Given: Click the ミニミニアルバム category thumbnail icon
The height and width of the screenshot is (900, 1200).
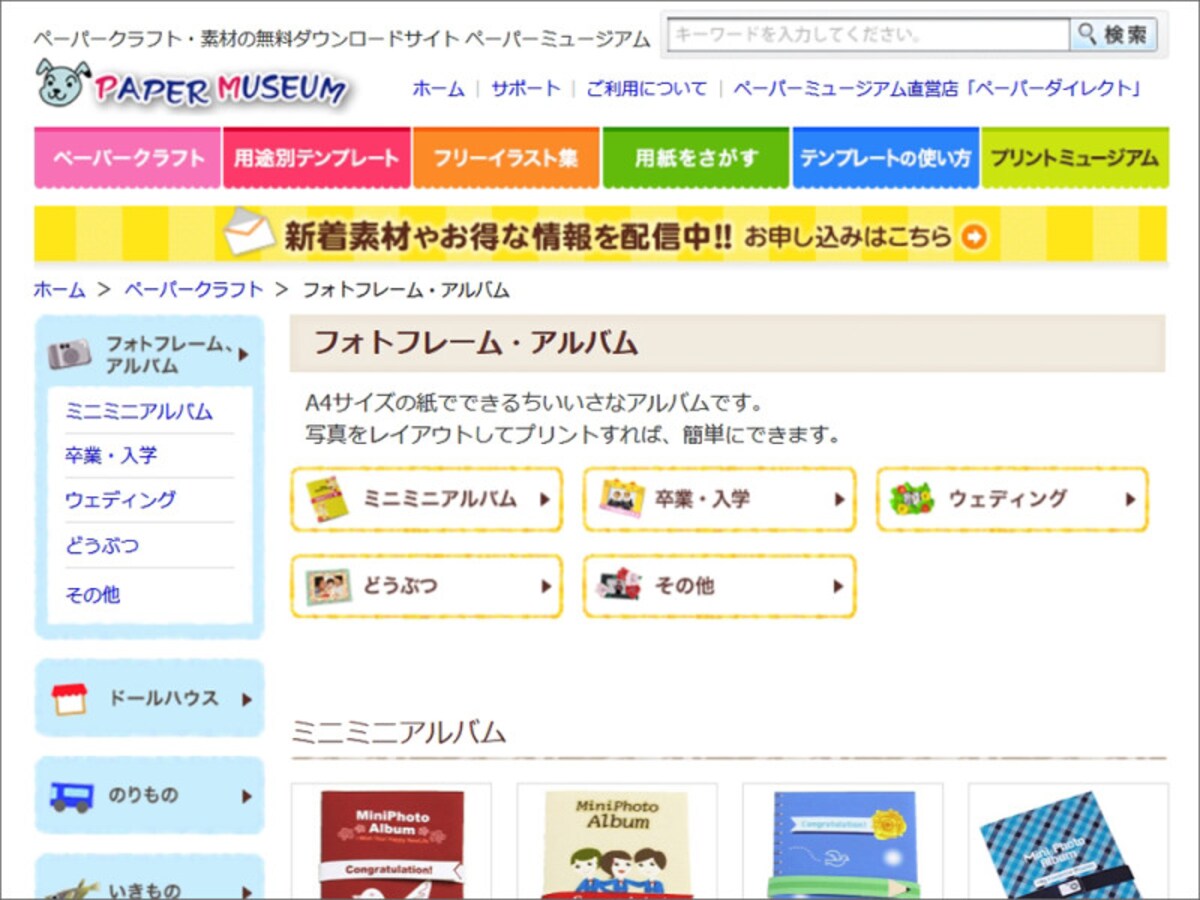Looking at the screenshot, I should (x=327, y=499).
